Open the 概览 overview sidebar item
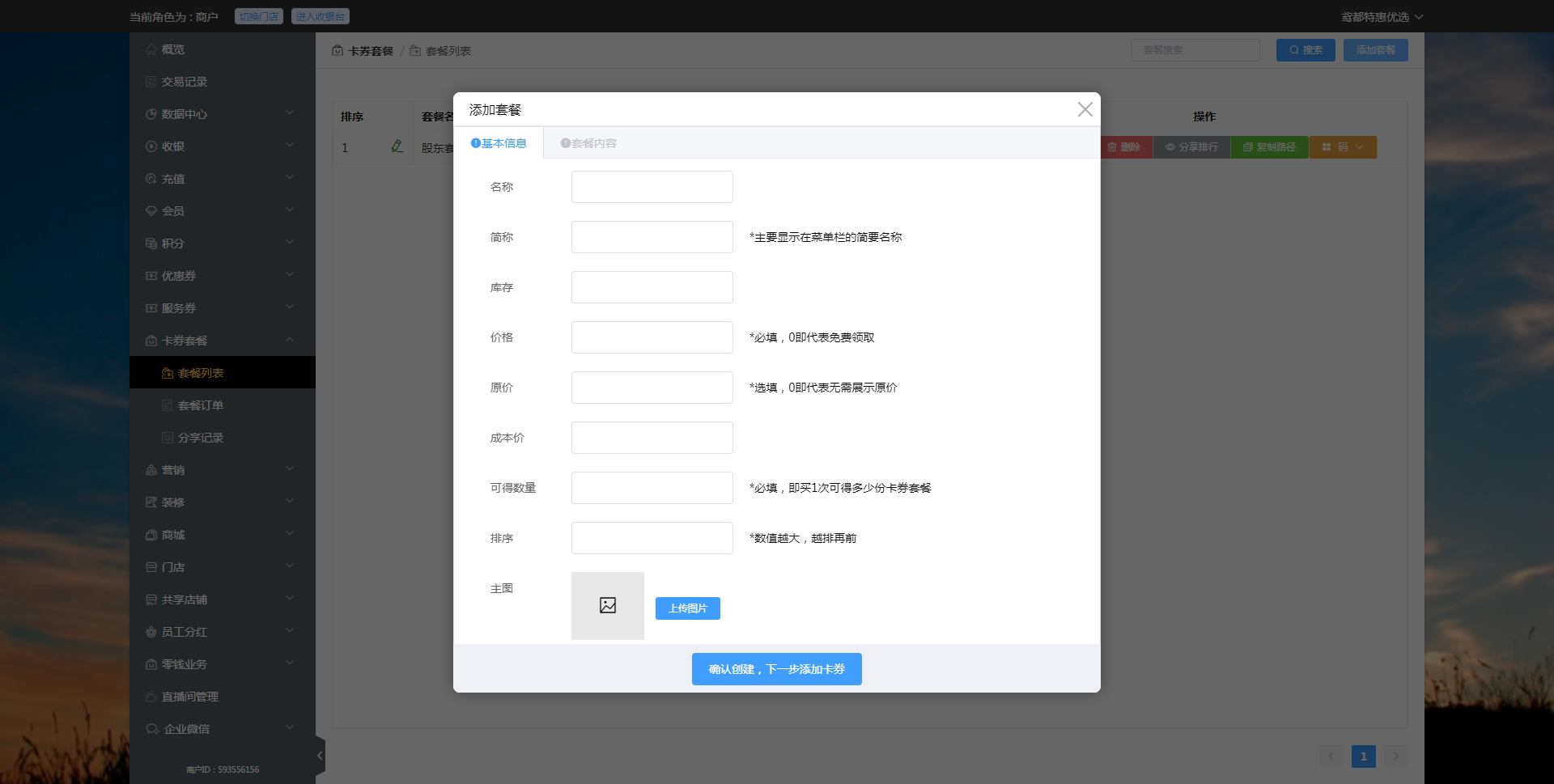 pos(223,49)
